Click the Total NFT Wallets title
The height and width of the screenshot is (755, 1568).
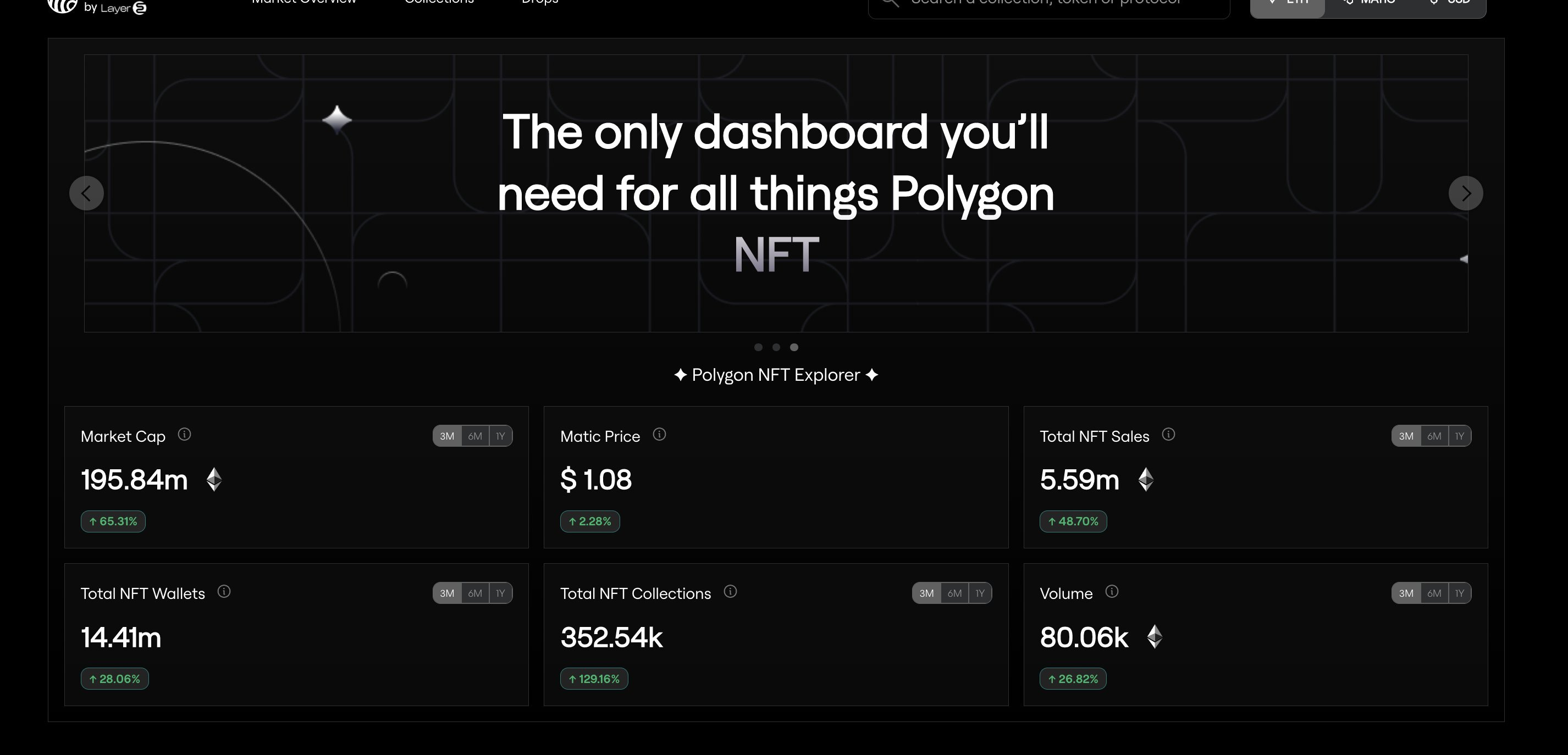point(142,594)
